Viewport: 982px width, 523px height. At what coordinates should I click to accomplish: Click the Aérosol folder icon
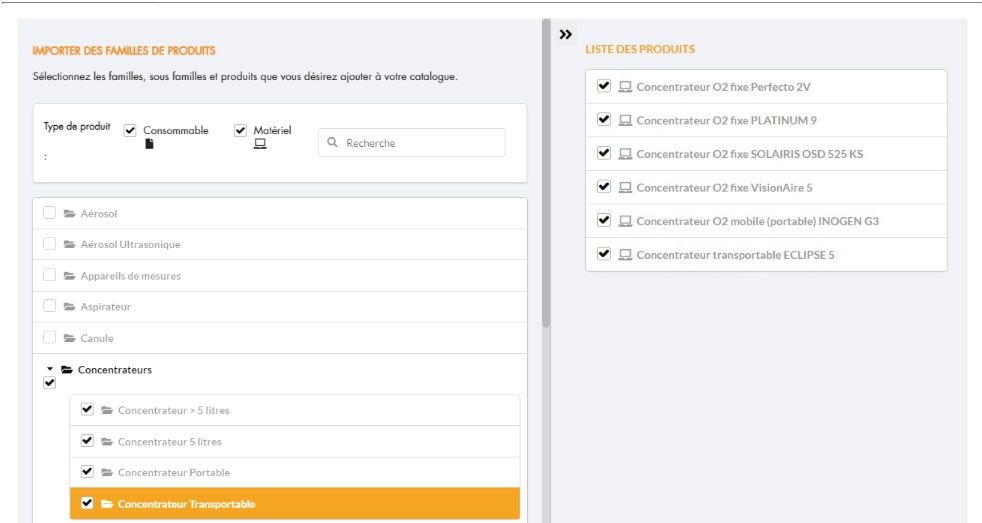[70, 214]
